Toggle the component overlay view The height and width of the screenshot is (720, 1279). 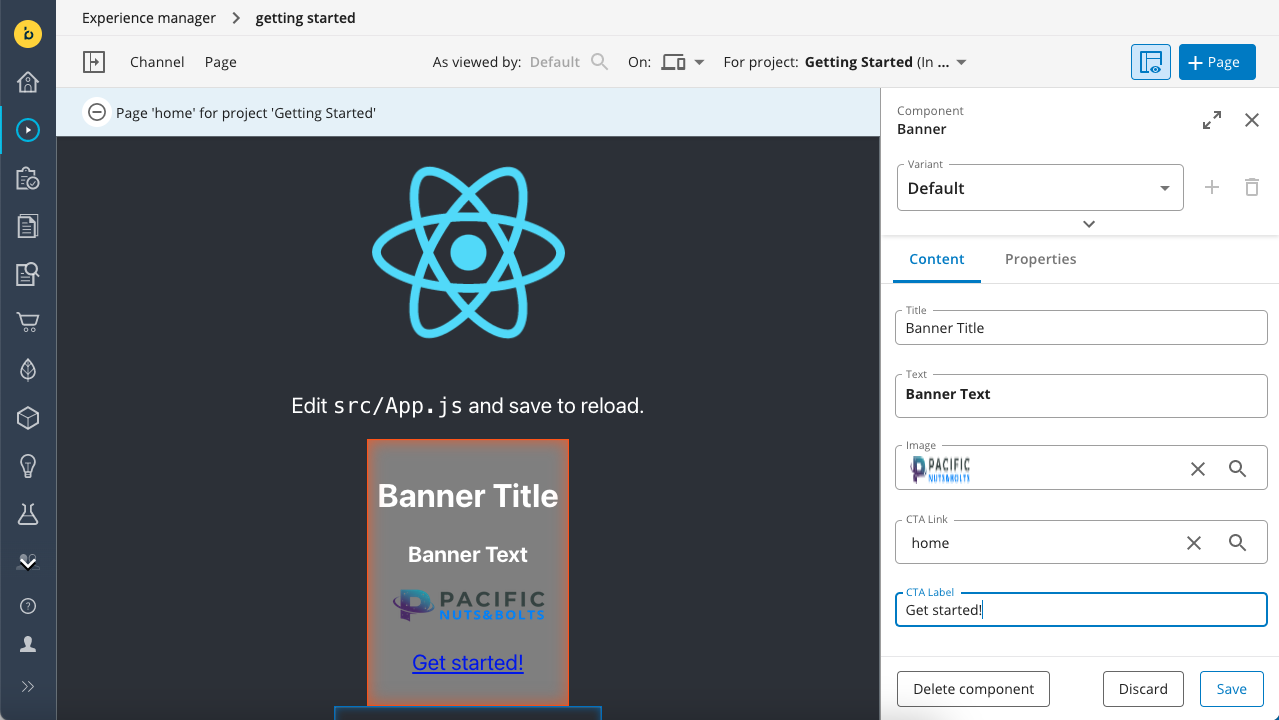click(1151, 62)
